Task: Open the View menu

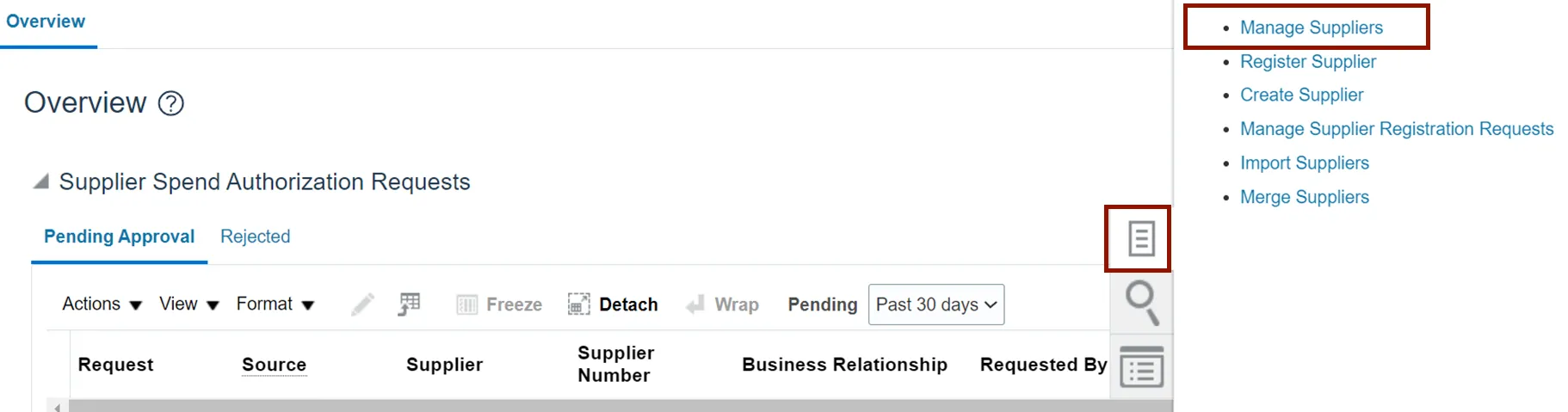Action: point(188,304)
